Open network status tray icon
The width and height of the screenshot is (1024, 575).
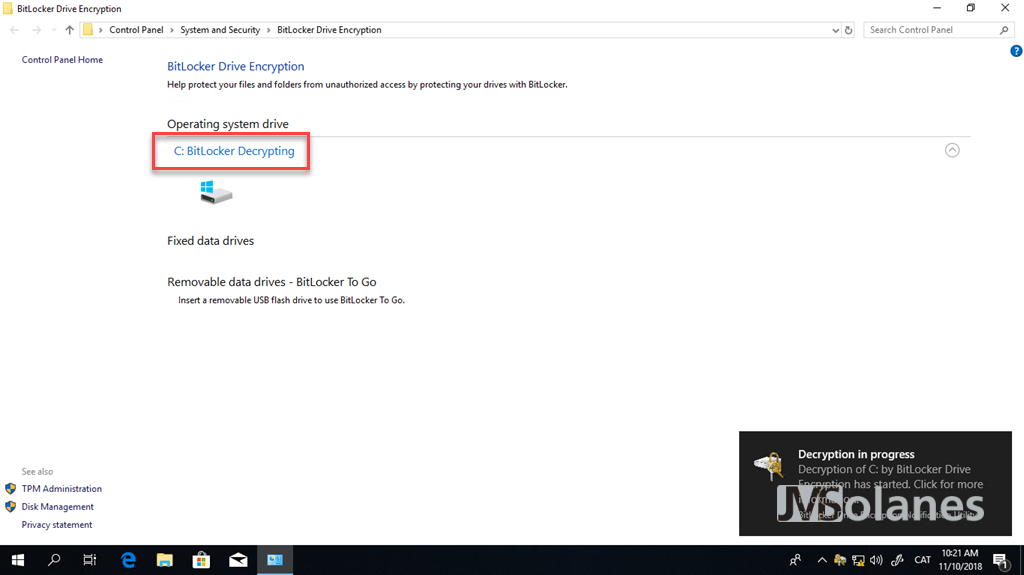click(x=858, y=560)
